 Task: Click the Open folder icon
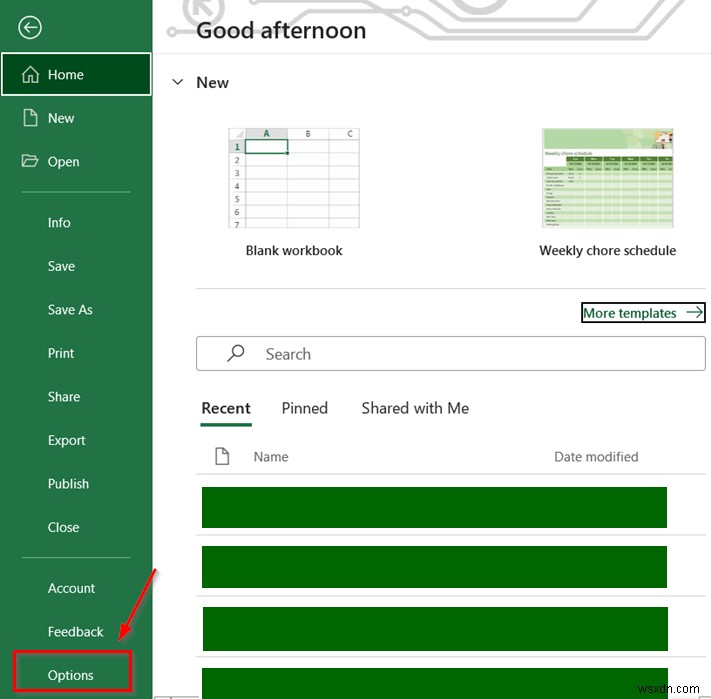(30, 161)
